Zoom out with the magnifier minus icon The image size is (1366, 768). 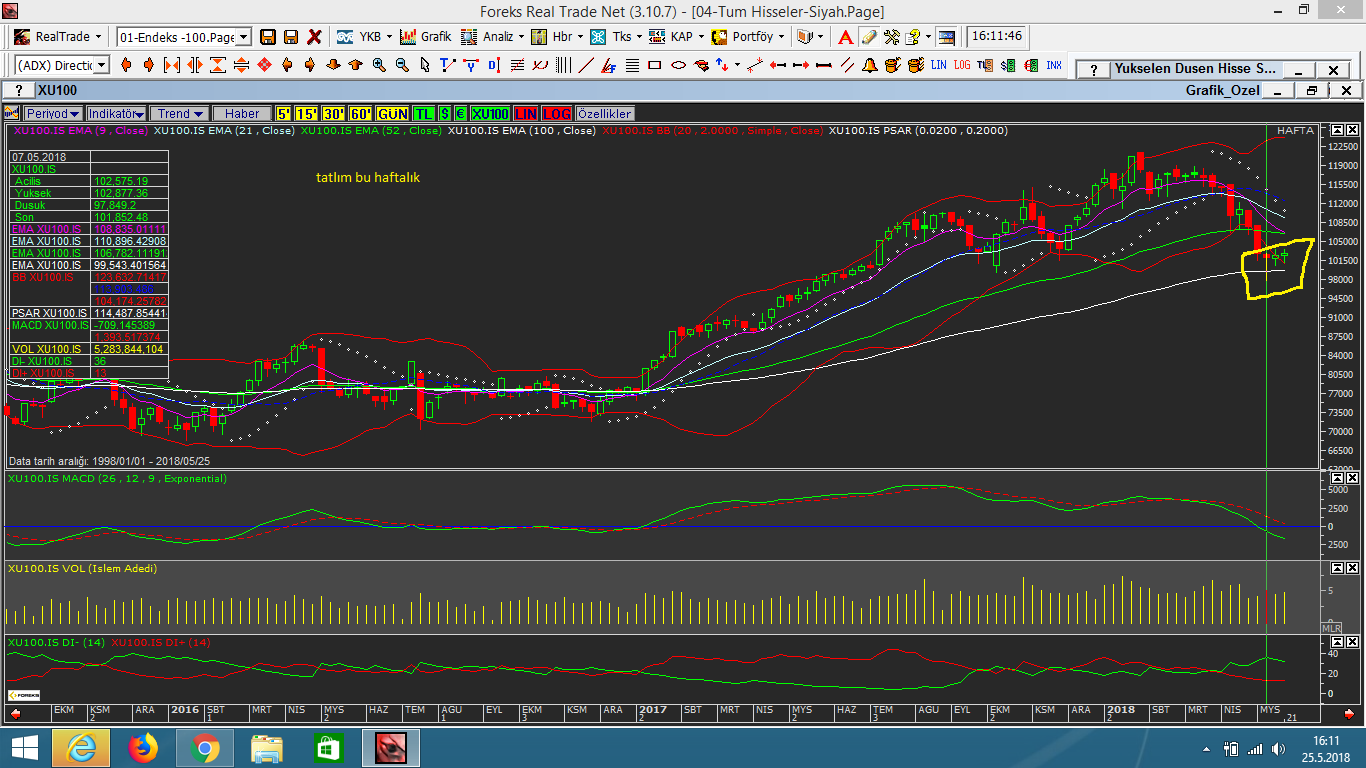click(402, 65)
